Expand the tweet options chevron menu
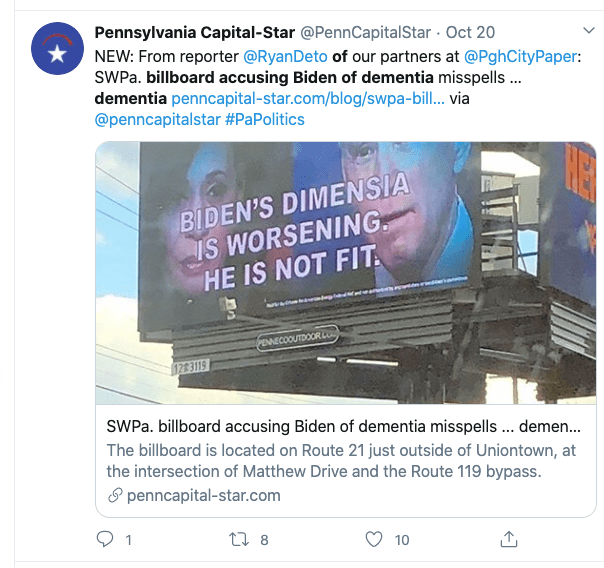The height and width of the screenshot is (568, 604). click(588, 31)
